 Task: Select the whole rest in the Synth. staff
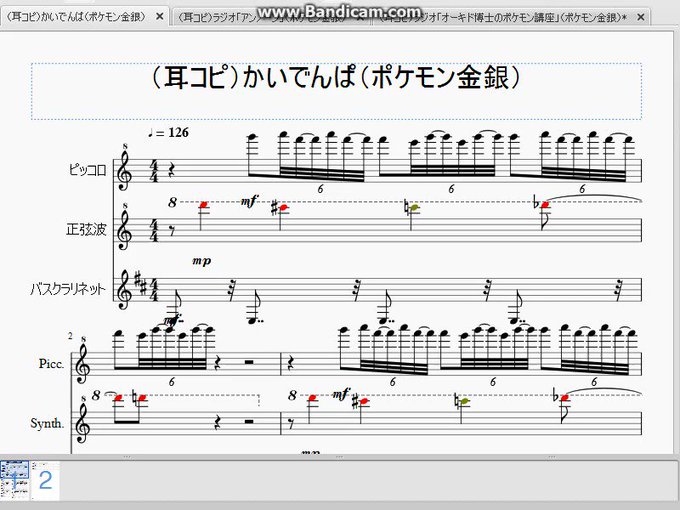(248, 421)
